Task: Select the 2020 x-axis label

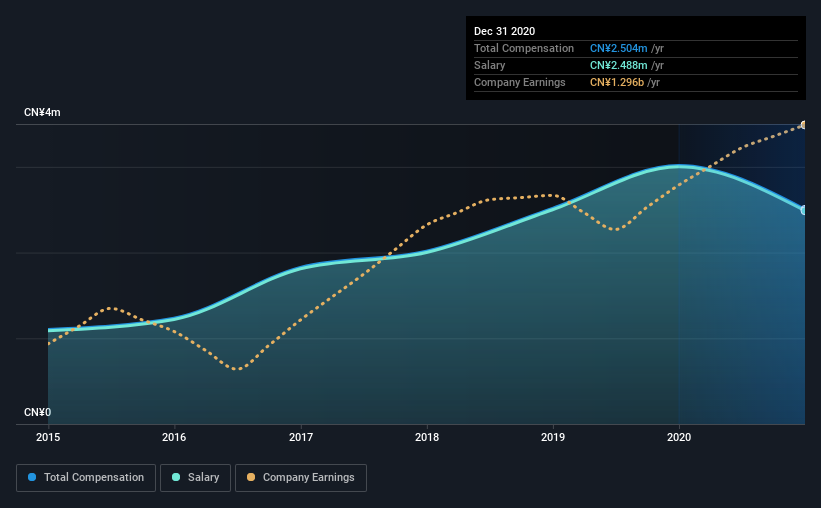Action: [679, 437]
